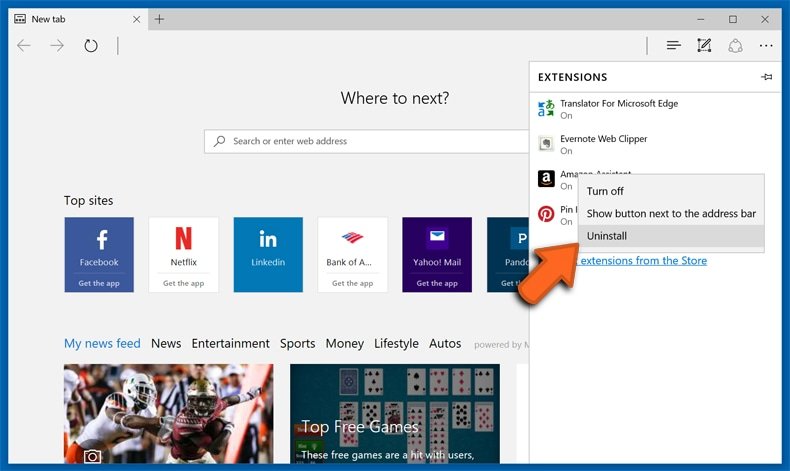
Task: Open the Bank of A... top site tile
Action: pos(353,255)
